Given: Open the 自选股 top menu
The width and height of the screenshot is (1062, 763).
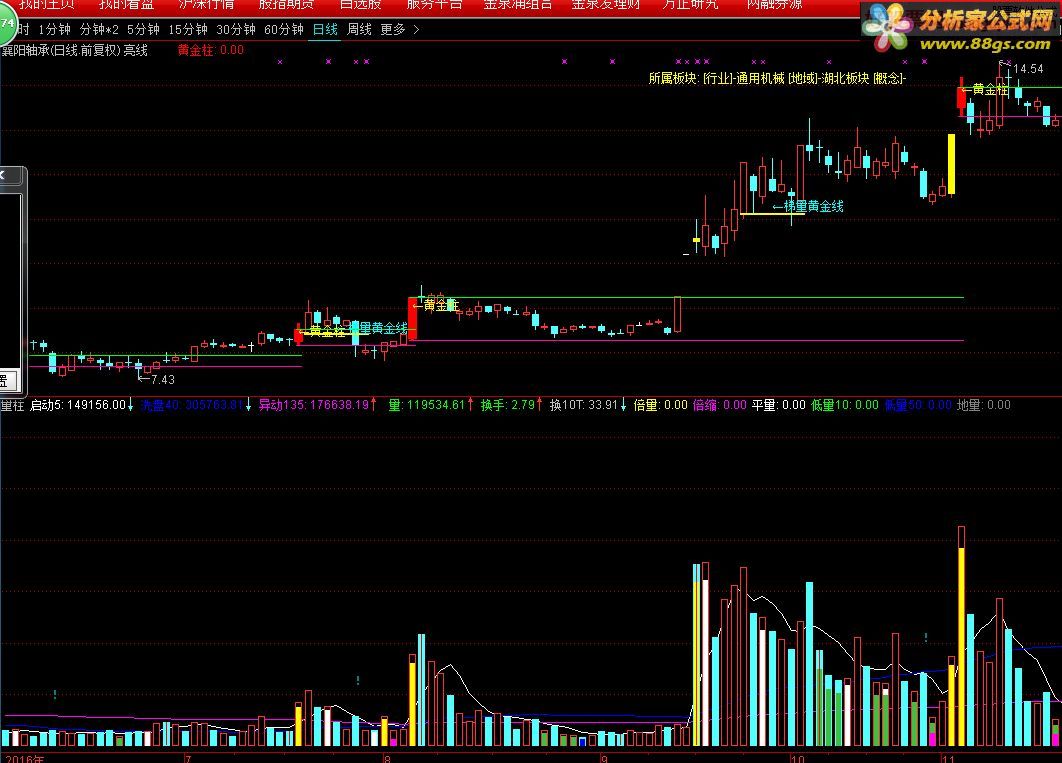Looking at the screenshot, I should pos(360,5).
